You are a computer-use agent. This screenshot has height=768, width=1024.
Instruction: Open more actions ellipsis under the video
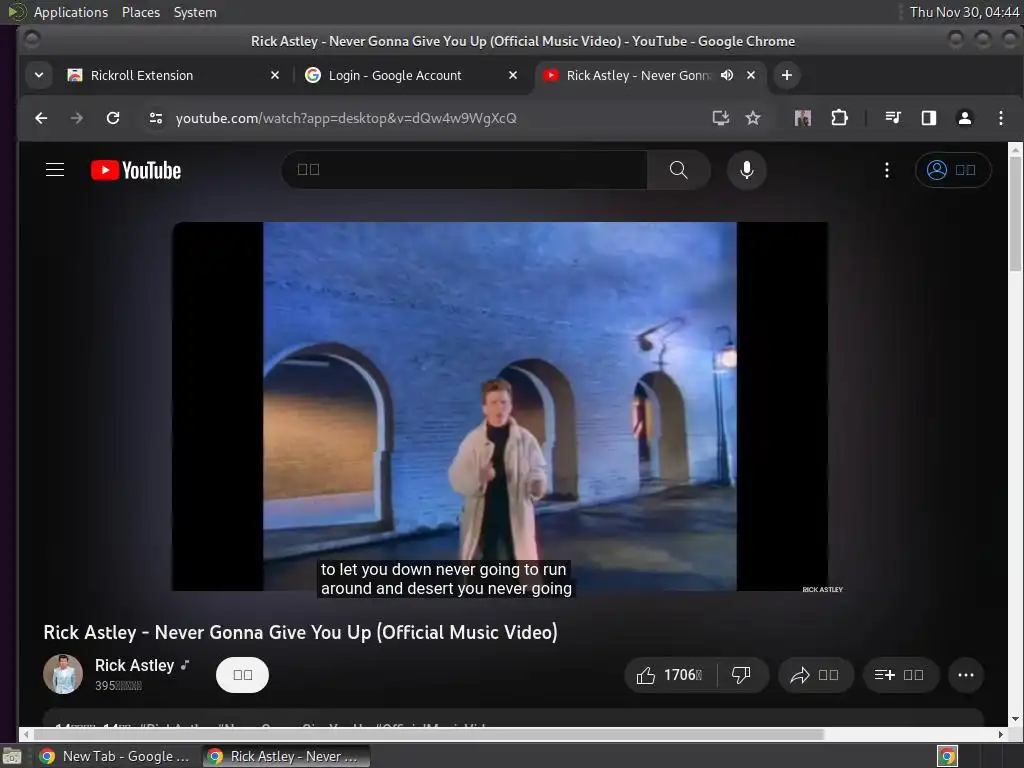click(x=966, y=675)
